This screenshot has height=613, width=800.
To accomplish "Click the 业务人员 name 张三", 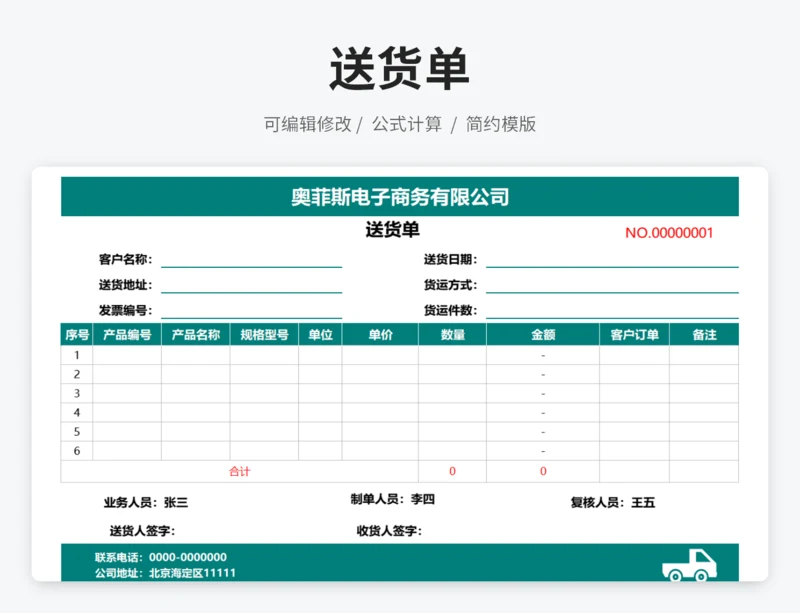I will pyautogui.click(x=176, y=503).
